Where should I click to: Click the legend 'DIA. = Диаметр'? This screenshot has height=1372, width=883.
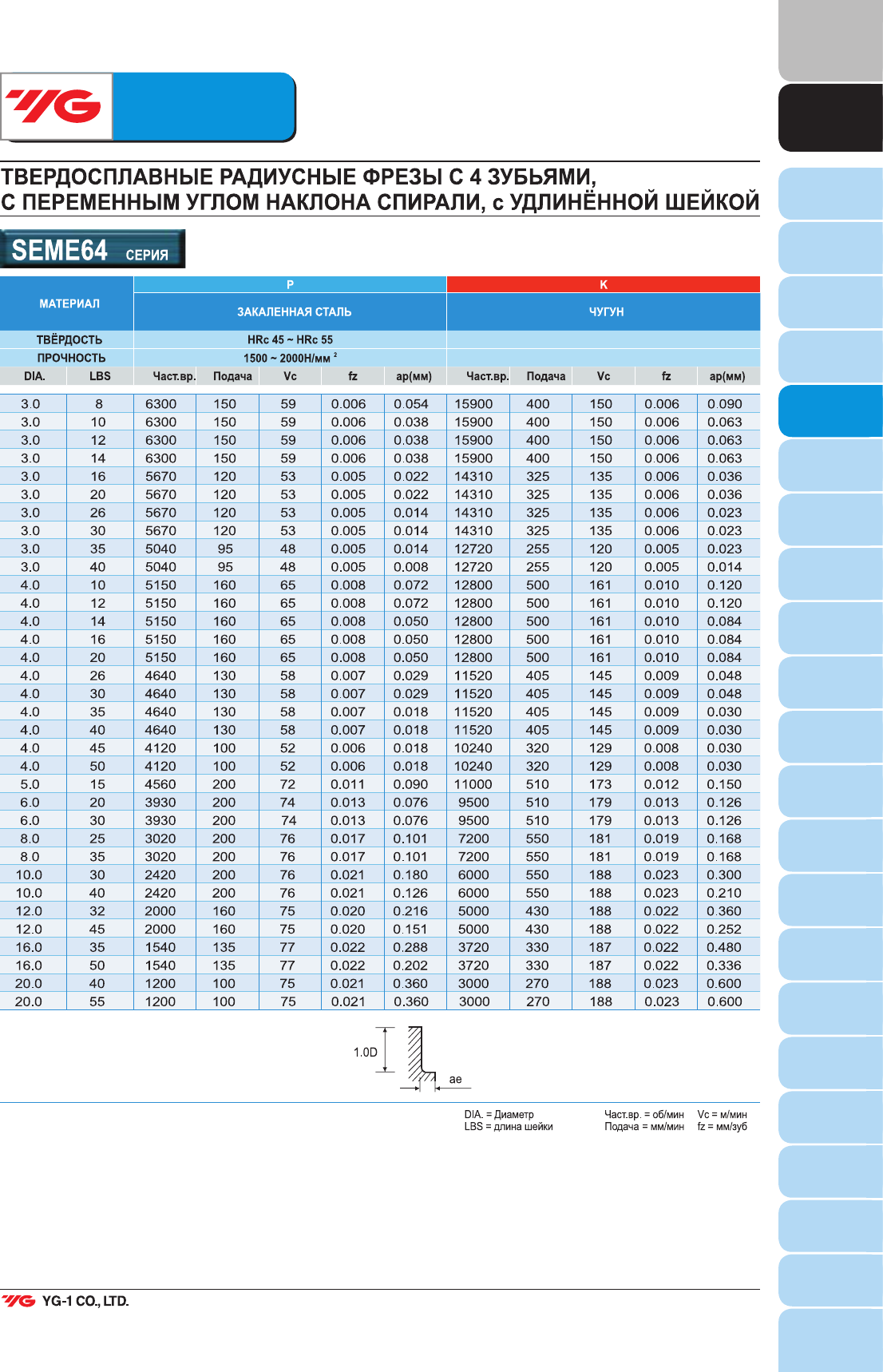click(499, 1114)
